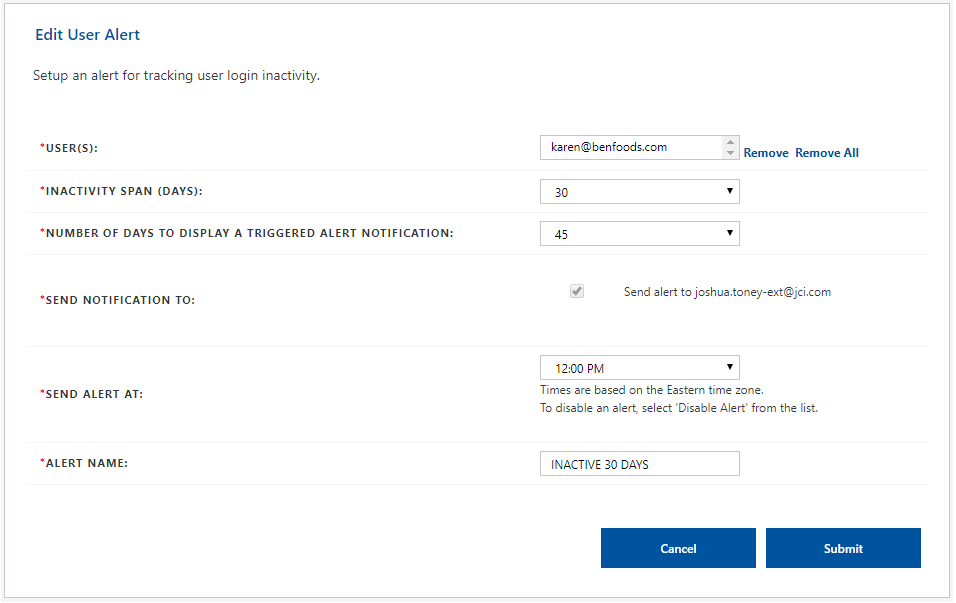Toggle the send alert checkbox
The image size is (956, 603).
click(577, 291)
